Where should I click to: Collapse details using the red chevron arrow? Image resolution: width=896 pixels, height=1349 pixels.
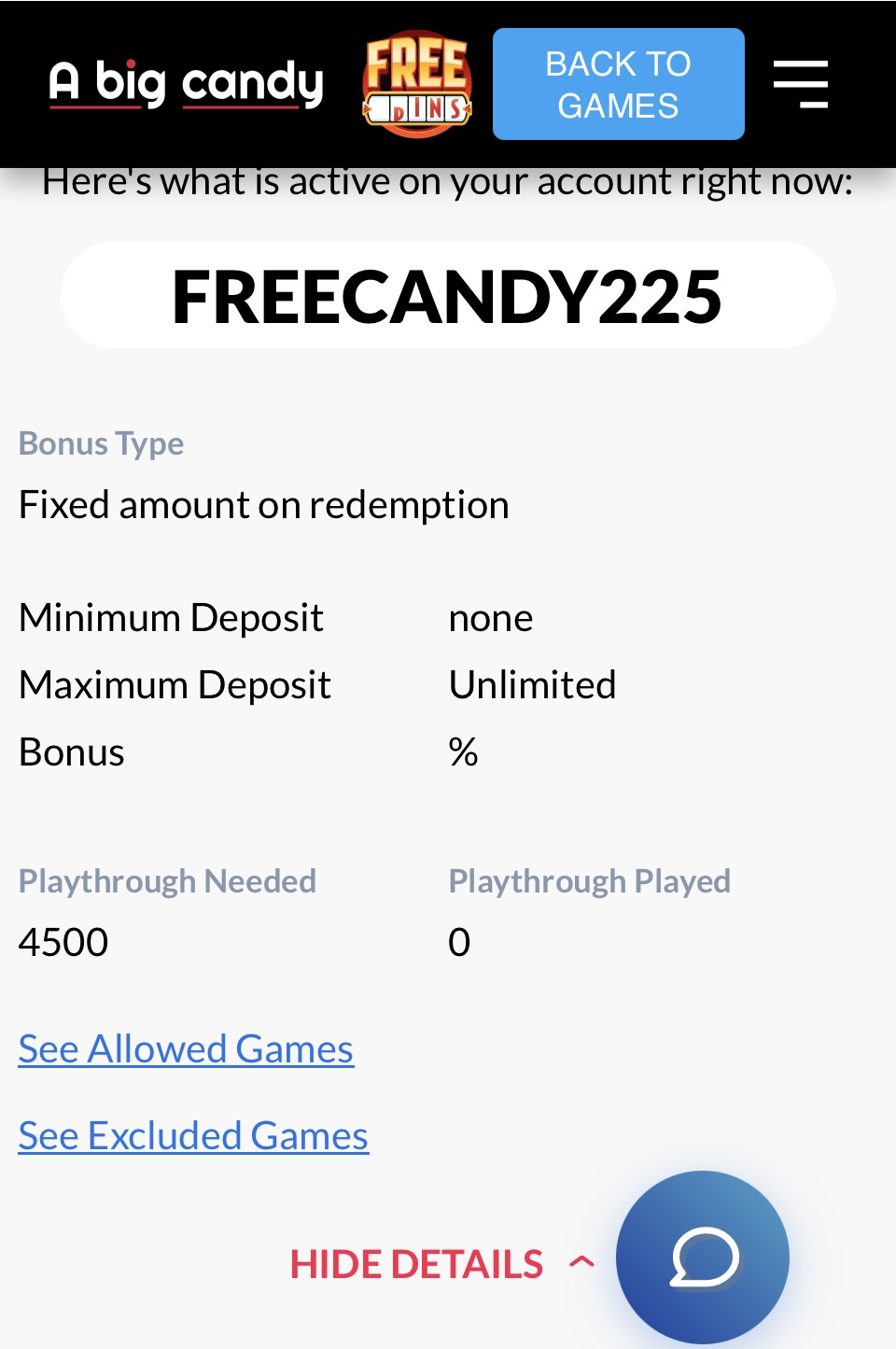[581, 1263]
